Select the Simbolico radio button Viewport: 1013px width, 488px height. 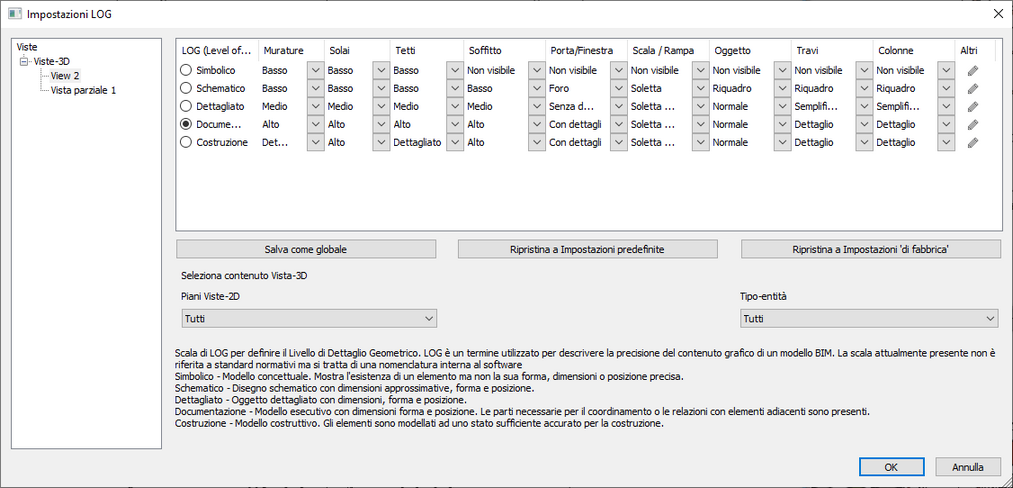(186, 70)
